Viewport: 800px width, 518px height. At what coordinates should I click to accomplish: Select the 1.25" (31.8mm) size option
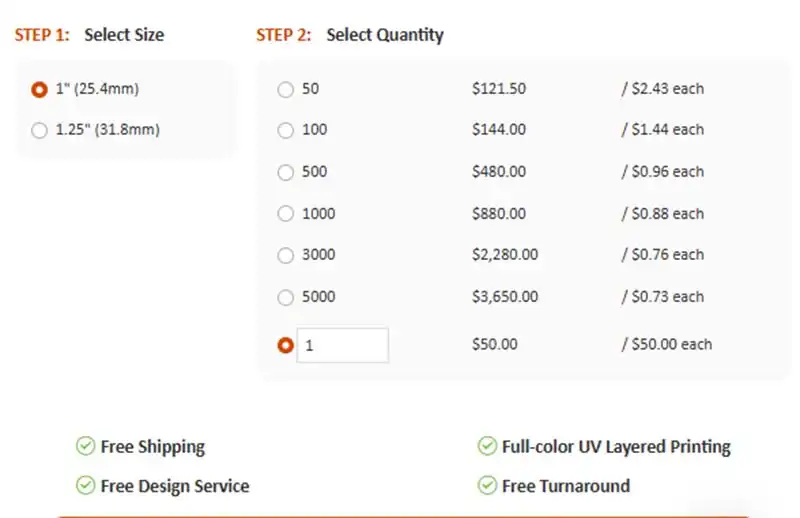40,130
